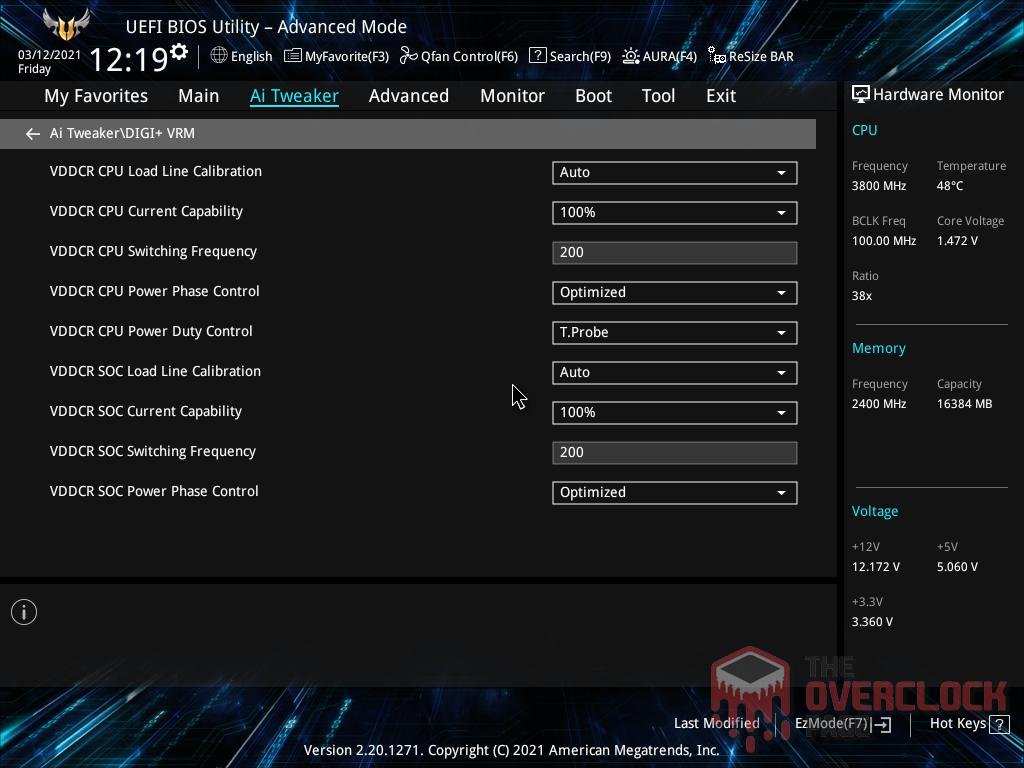Click the back arrow on DIGI+ VRM breadcrumb
The width and height of the screenshot is (1024, 768).
coord(32,133)
